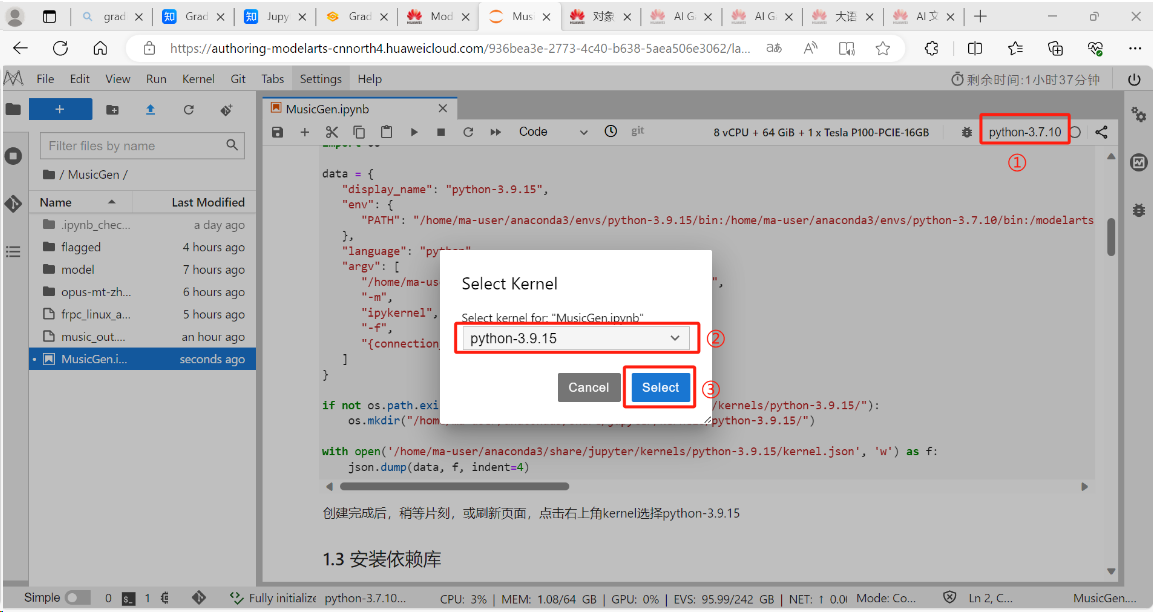Click the horizontal scrollbar under the code cell

click(454, 486)
